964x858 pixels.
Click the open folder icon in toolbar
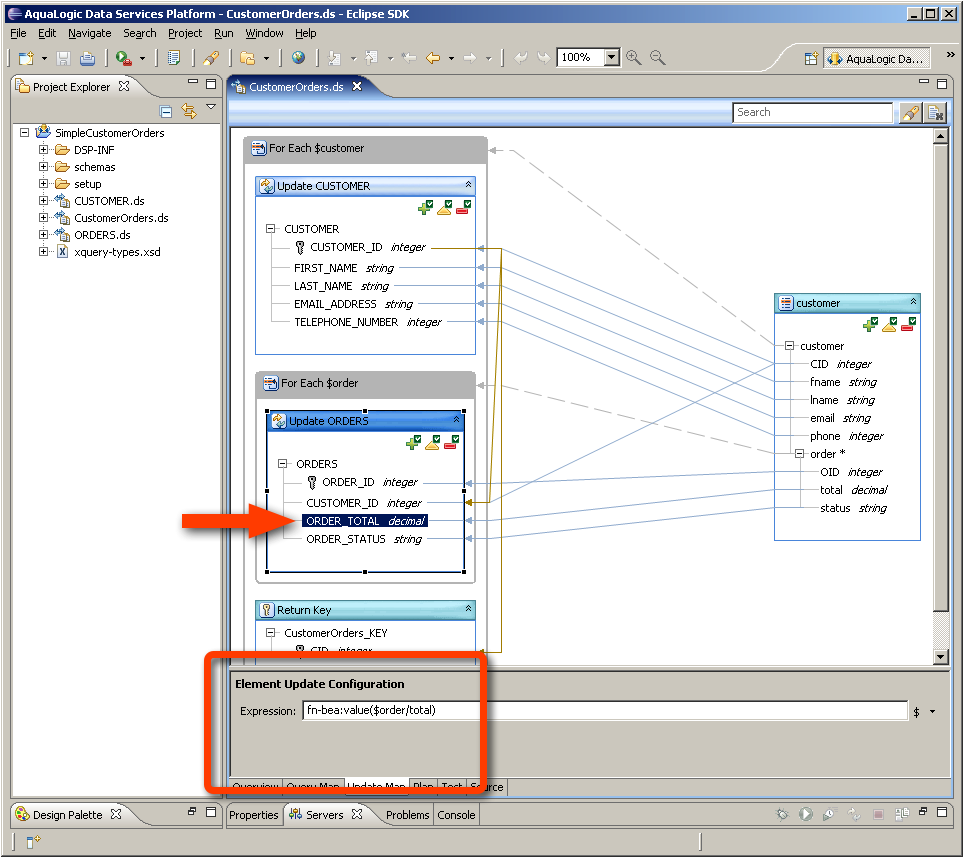coord(248,58)
